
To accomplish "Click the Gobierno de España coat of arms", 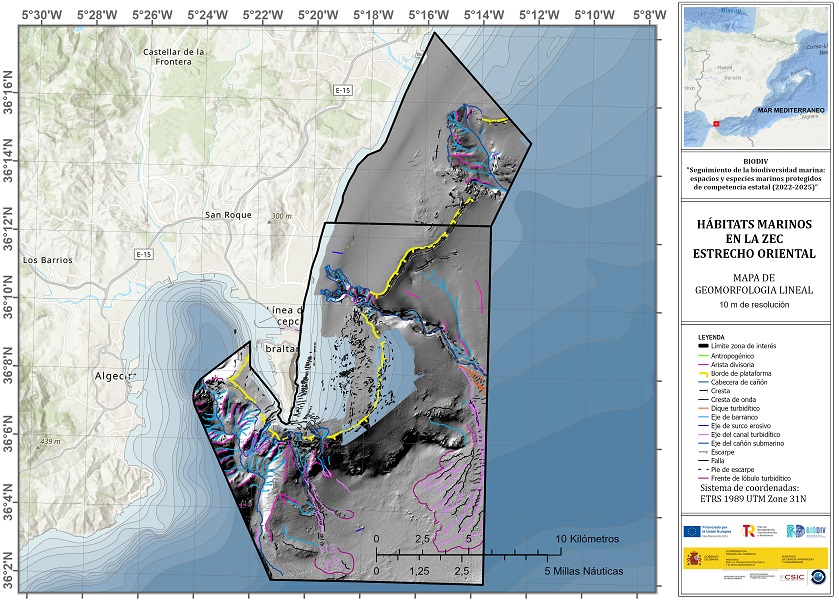I will 694,558.
